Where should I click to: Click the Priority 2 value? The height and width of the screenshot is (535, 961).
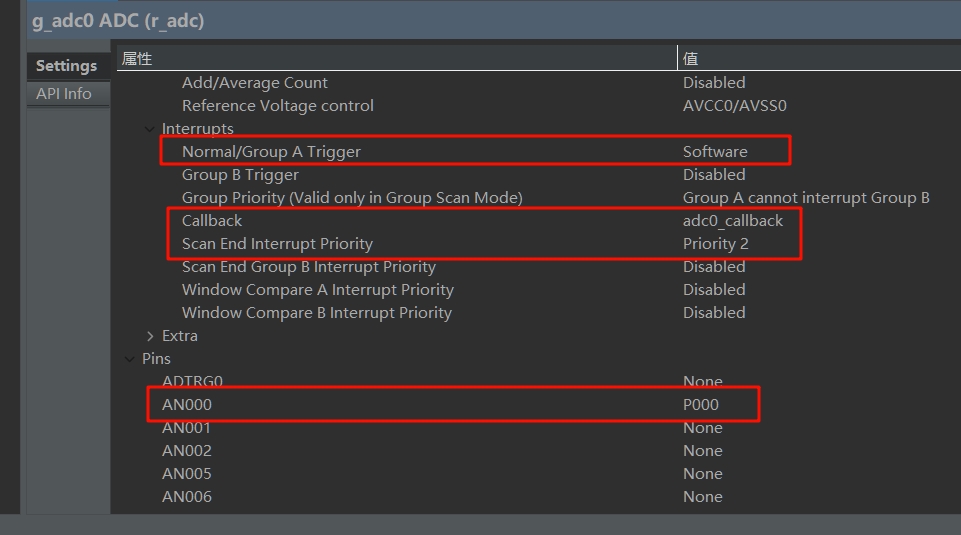point(715,244)
